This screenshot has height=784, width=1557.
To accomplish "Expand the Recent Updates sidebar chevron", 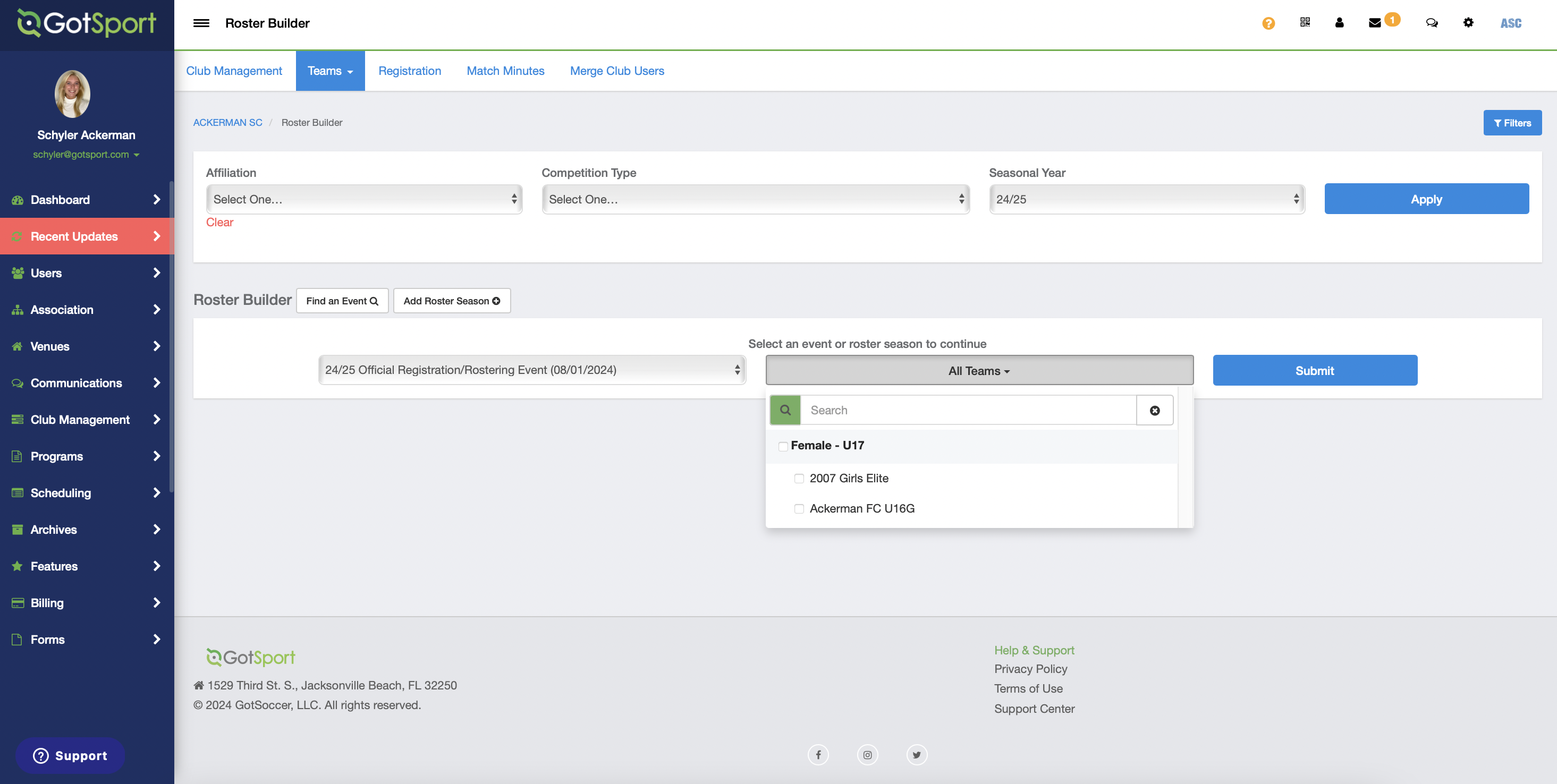I will [x=157, y=236].
